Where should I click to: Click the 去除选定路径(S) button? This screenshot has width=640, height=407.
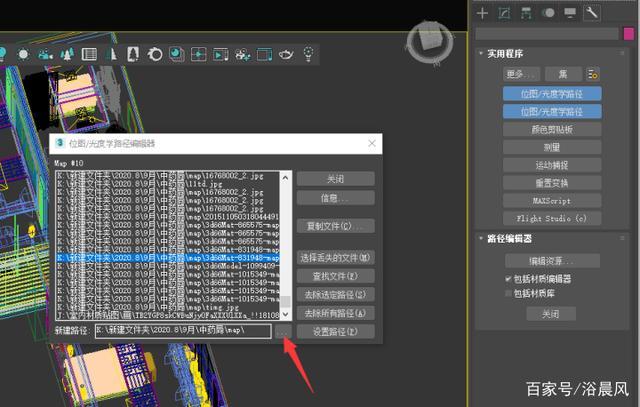pos(336,295)
